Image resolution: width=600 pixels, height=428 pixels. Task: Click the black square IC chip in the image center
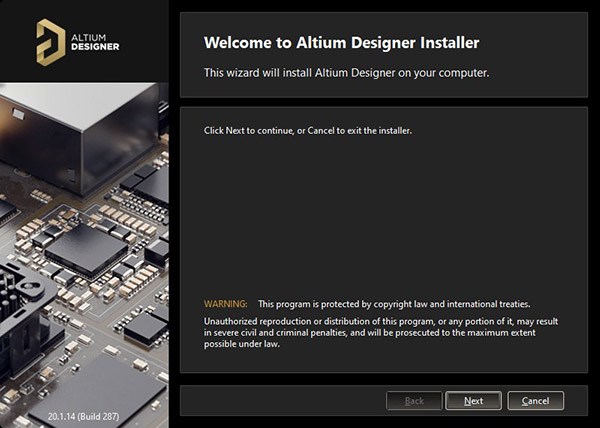click(85, 243)
